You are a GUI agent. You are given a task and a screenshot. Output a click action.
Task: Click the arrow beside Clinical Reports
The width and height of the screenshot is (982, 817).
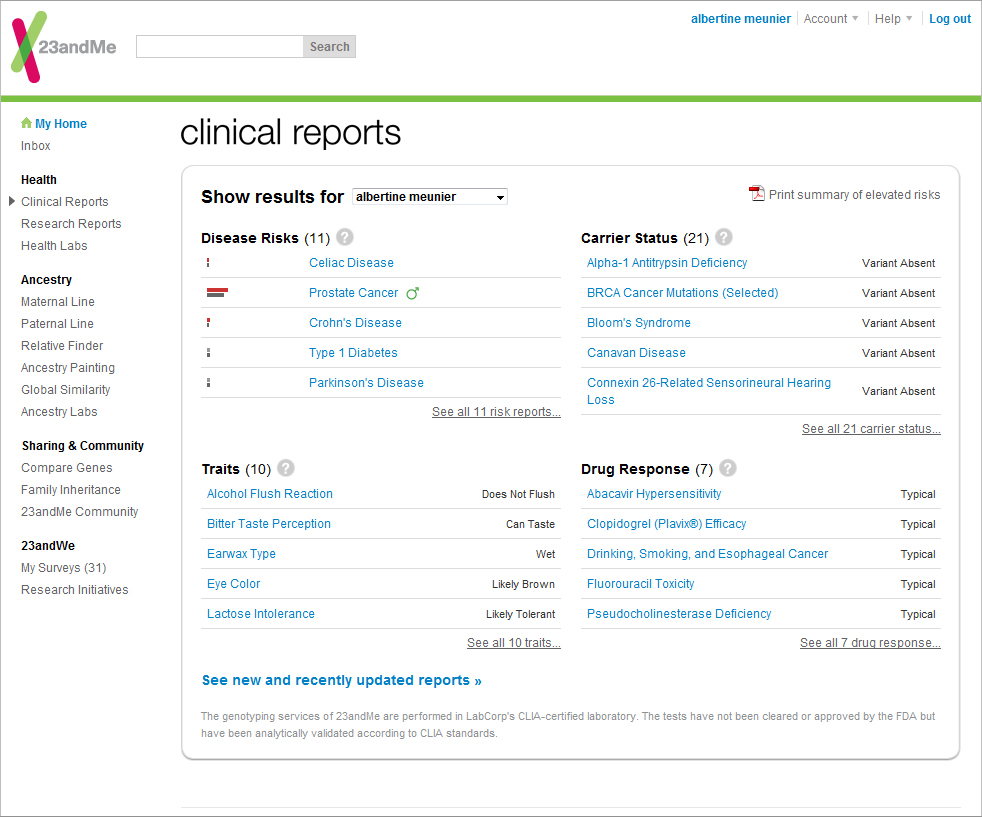(11, 201)
